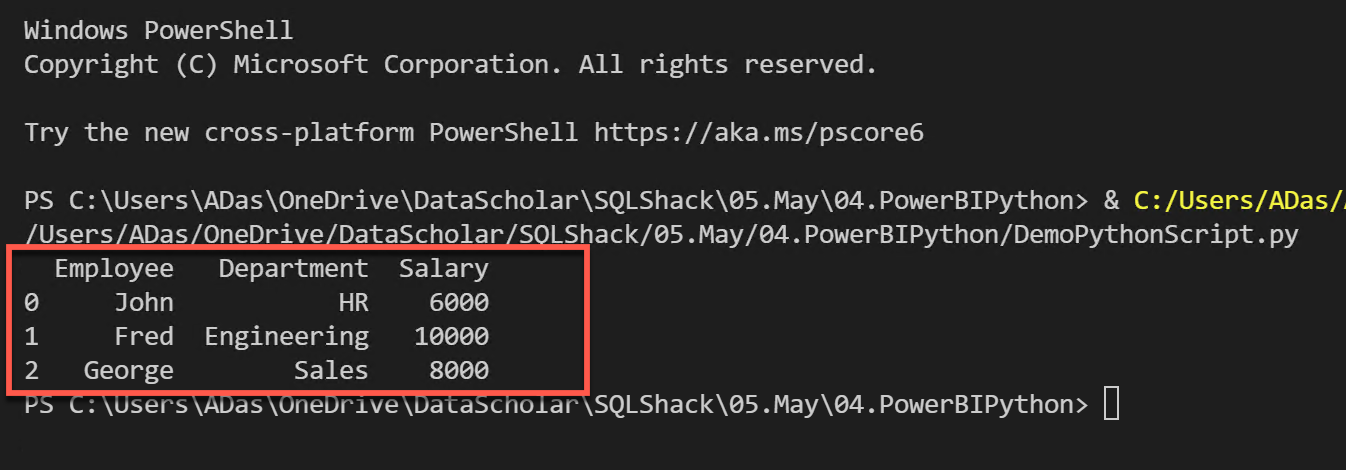Click the Windows PowerShell title line
Viewport: 1346px width, 470px height.
pos(159,30)
